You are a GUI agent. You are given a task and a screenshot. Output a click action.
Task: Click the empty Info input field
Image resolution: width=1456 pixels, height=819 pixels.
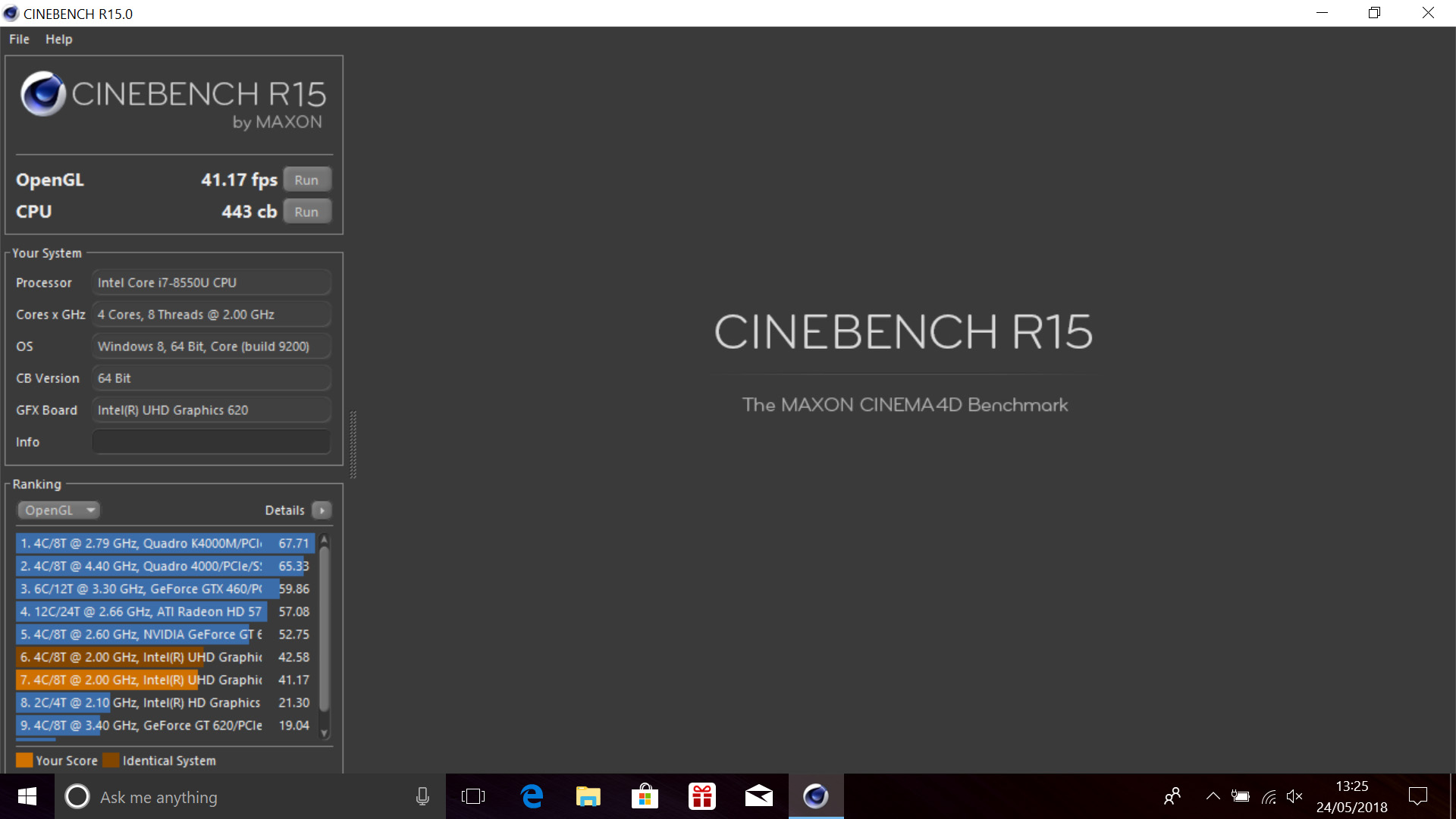pos(211,441)
